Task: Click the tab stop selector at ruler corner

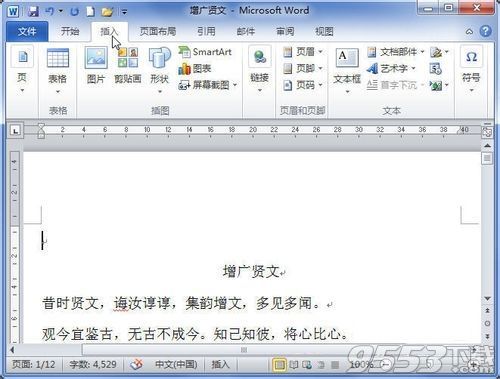Action: click(x=15, y=130)
